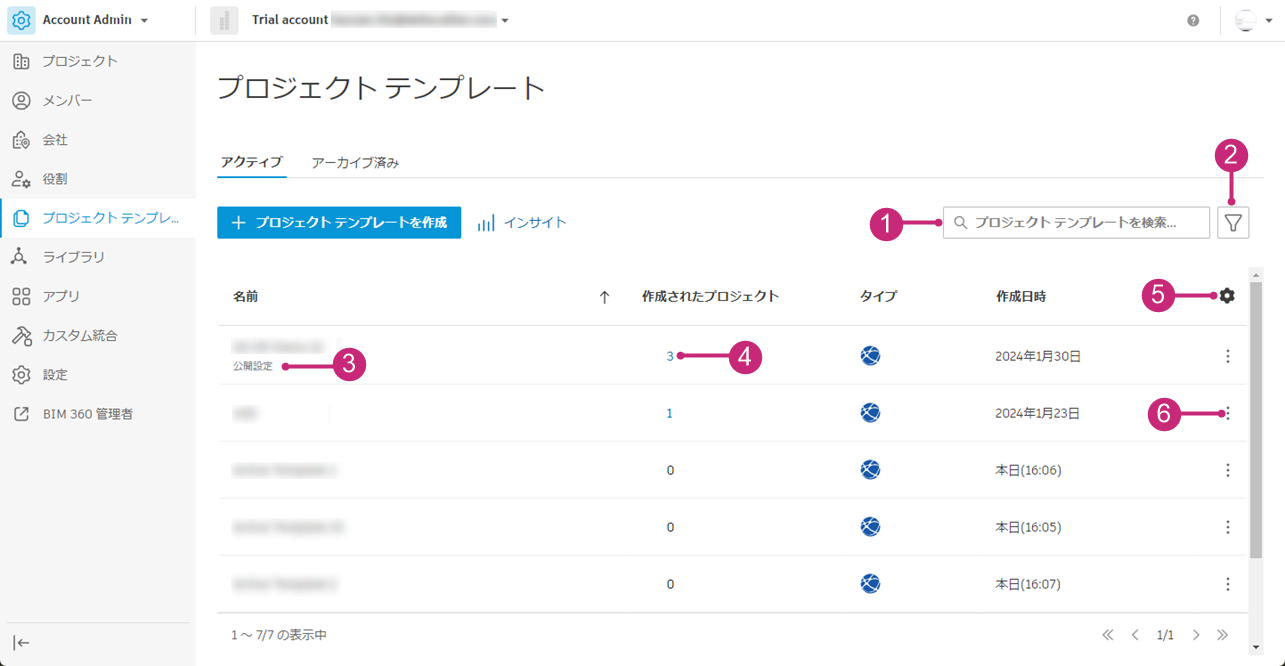The image size is (1285, 666).
Task: Collapse the left sidebar navigation
Action: [x=21, y=643]
